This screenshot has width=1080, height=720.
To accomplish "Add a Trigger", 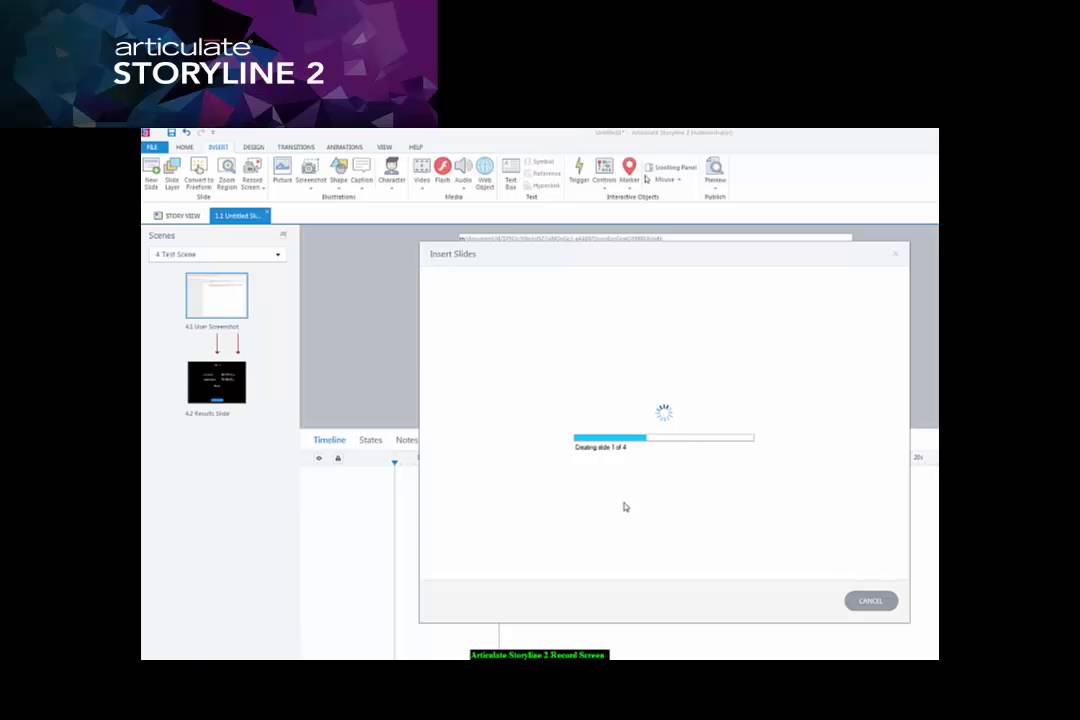I will tap(579, 170).
